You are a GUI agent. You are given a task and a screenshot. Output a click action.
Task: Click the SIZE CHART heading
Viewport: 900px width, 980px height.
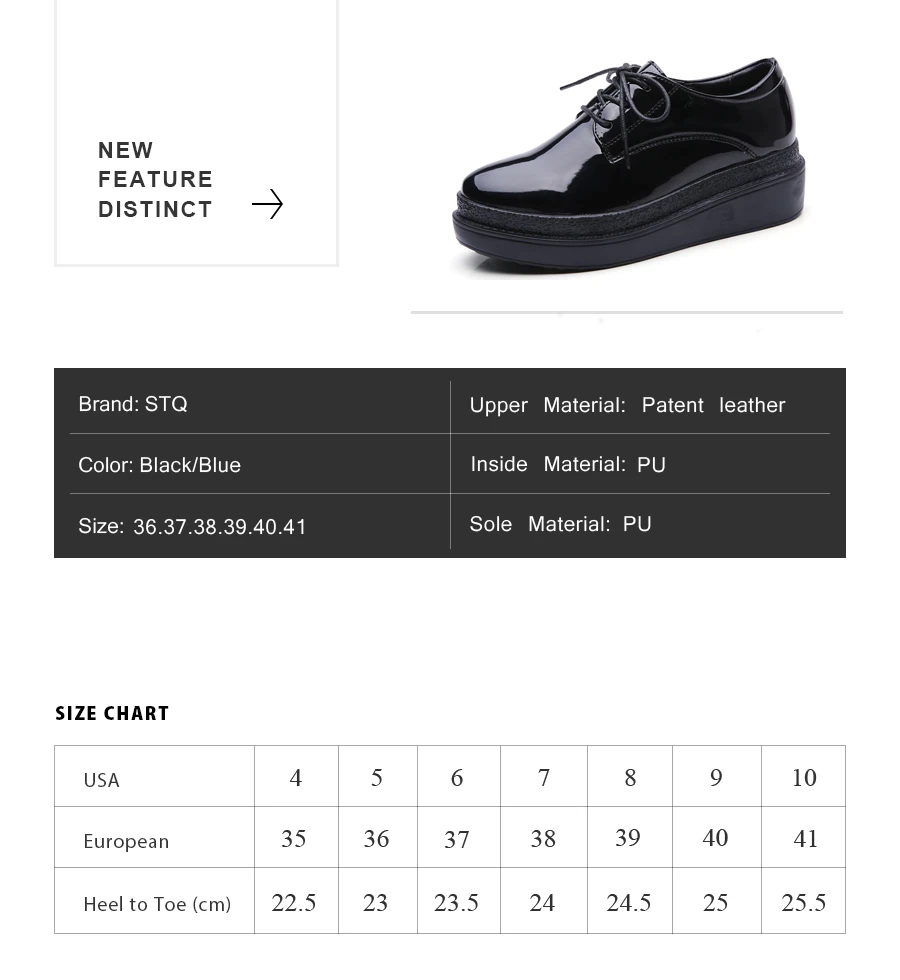[x=112, y=713]
